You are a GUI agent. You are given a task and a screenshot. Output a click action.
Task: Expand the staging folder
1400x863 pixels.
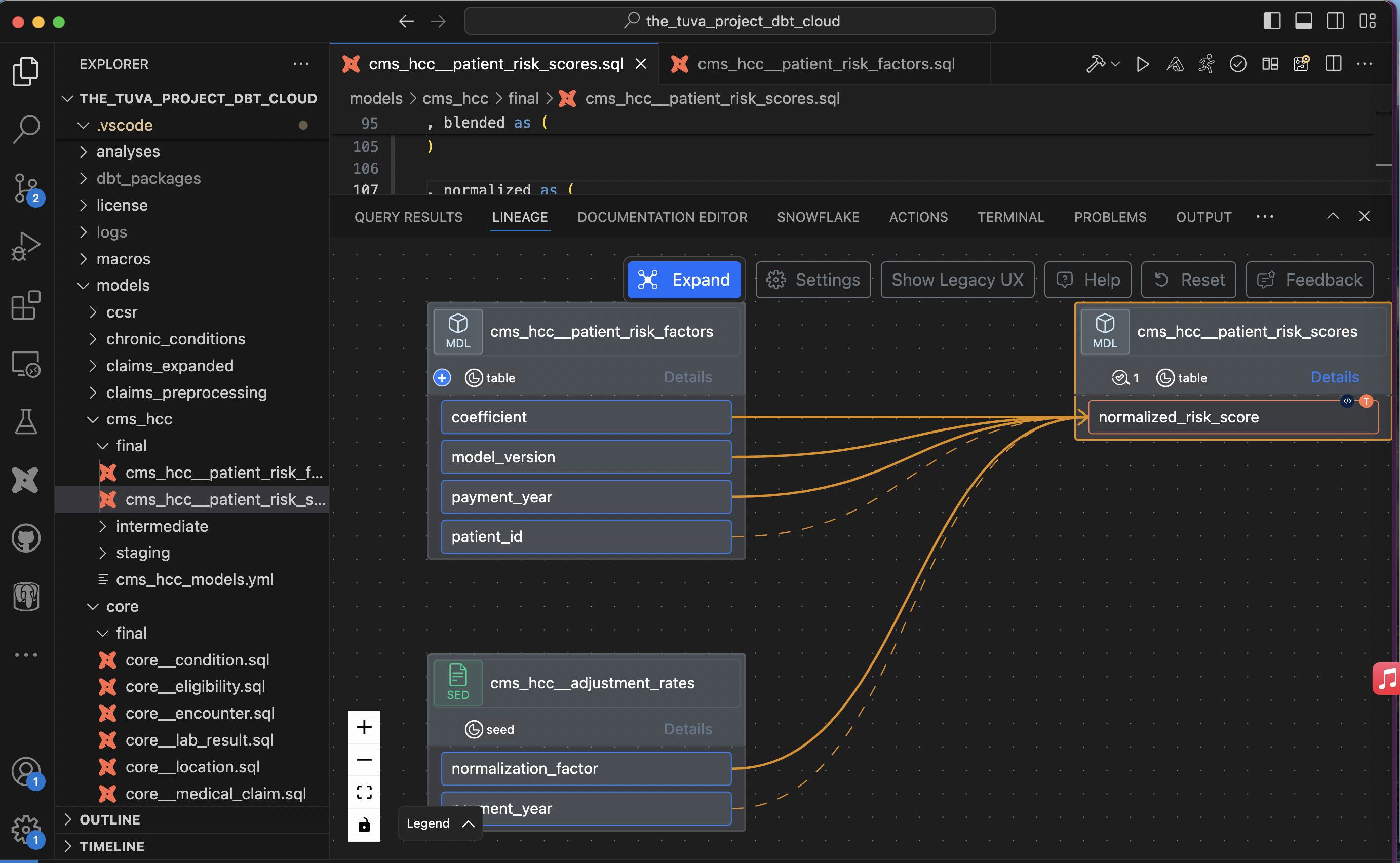coord(143,553)
